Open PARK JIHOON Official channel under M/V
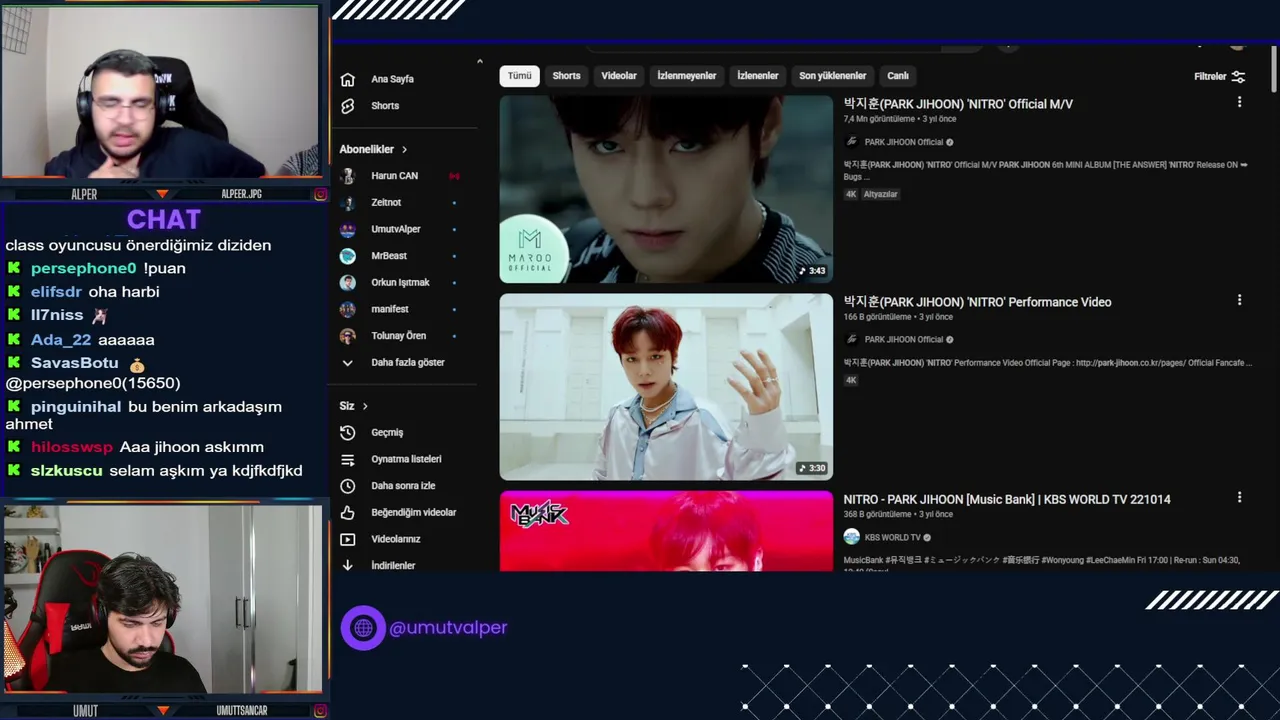This screenshot has width=1280, height=720. tap(904, 142)
